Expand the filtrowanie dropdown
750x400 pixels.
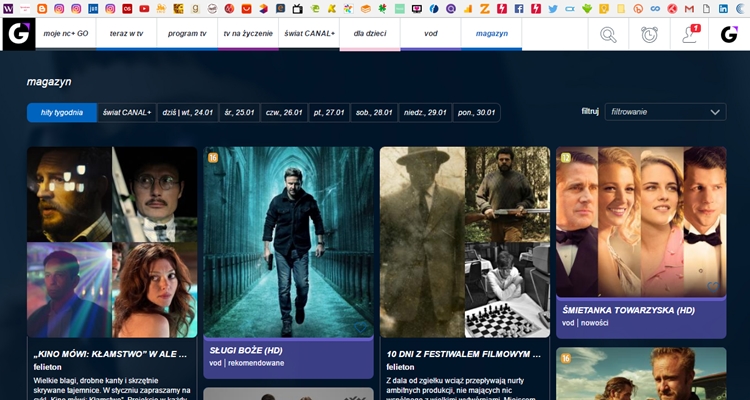coord(665,112)
